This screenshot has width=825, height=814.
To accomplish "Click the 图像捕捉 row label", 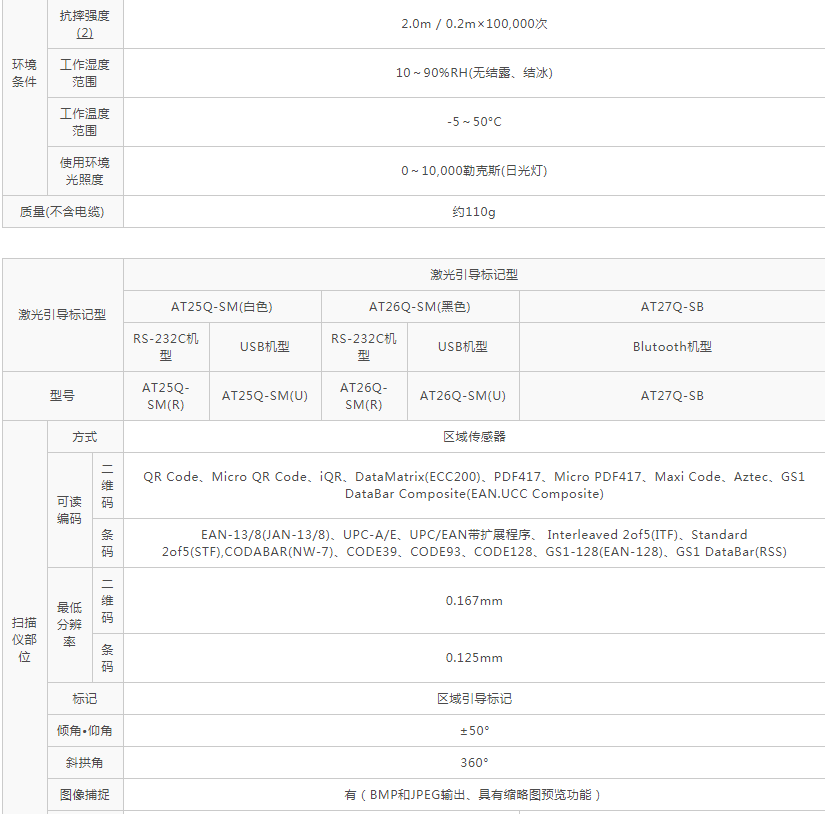I will (x=85, y=795).
